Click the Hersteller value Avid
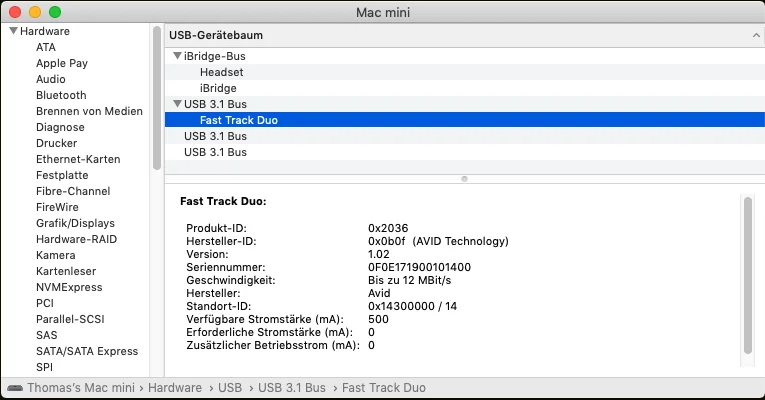The image size is (765, 400). (x=379, y=293)
